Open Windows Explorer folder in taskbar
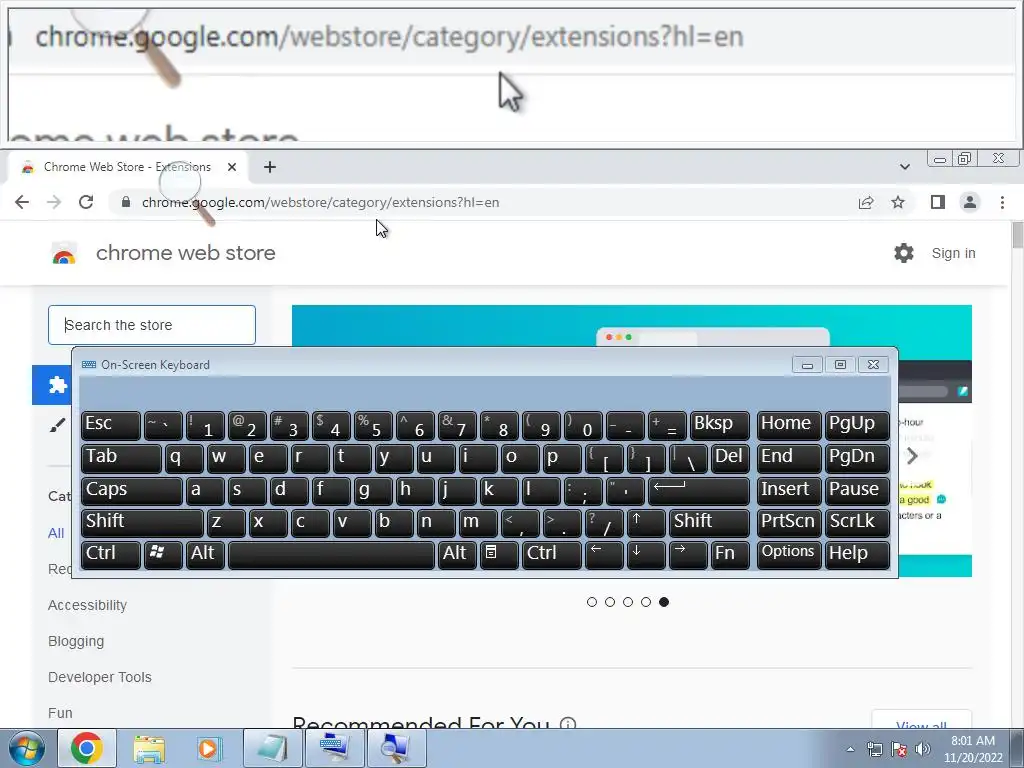The image size is (1024, 768). pos(149,748)
